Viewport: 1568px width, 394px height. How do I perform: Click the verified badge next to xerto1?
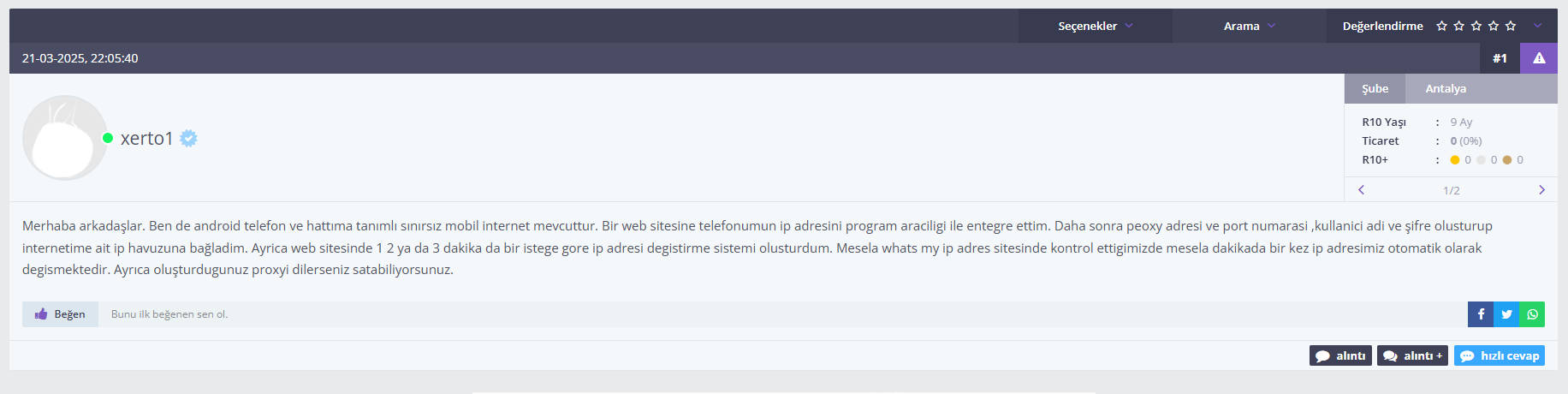[x=189, y=138]
